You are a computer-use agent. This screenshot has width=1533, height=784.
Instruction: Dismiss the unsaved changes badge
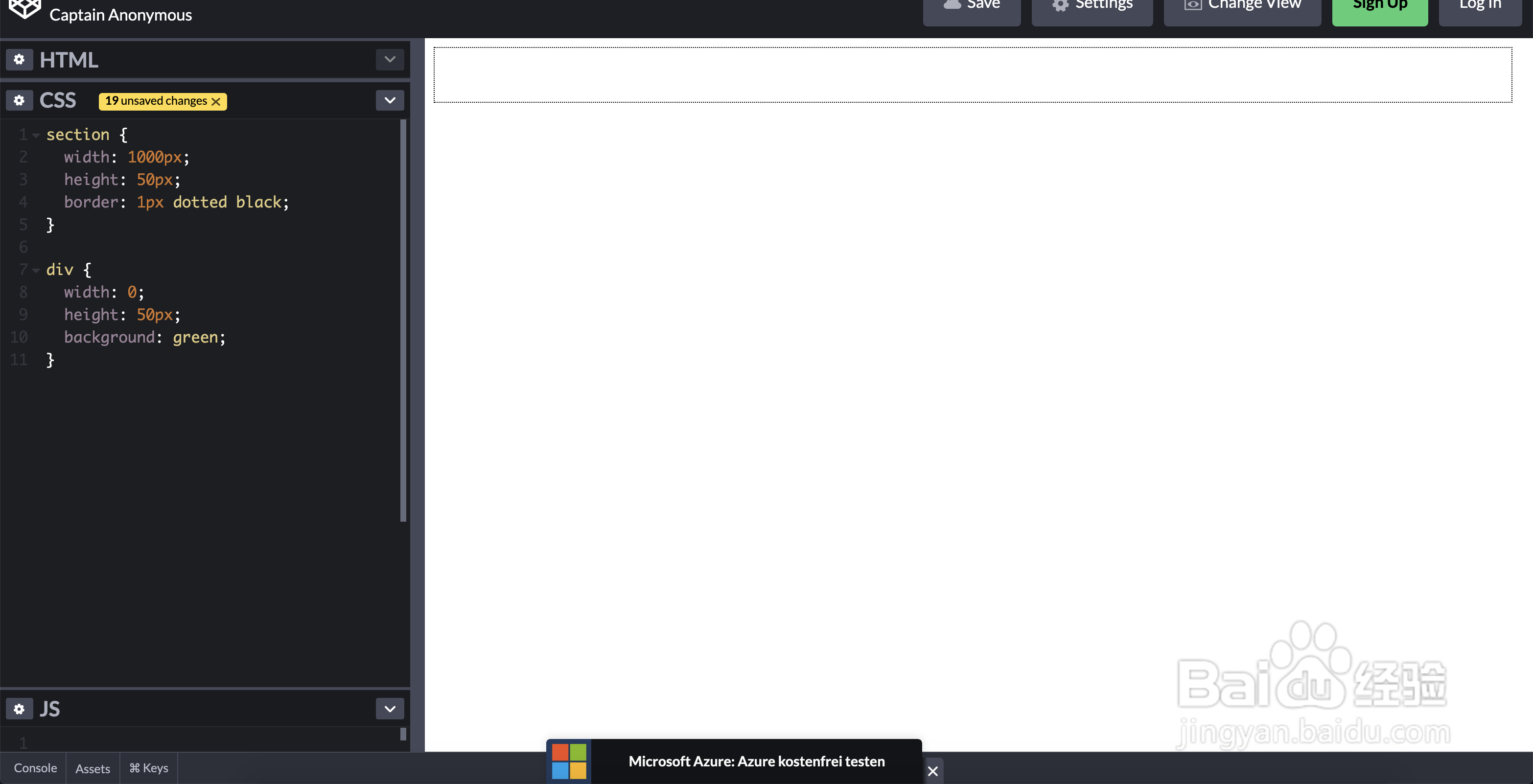(x=216, y=102)
